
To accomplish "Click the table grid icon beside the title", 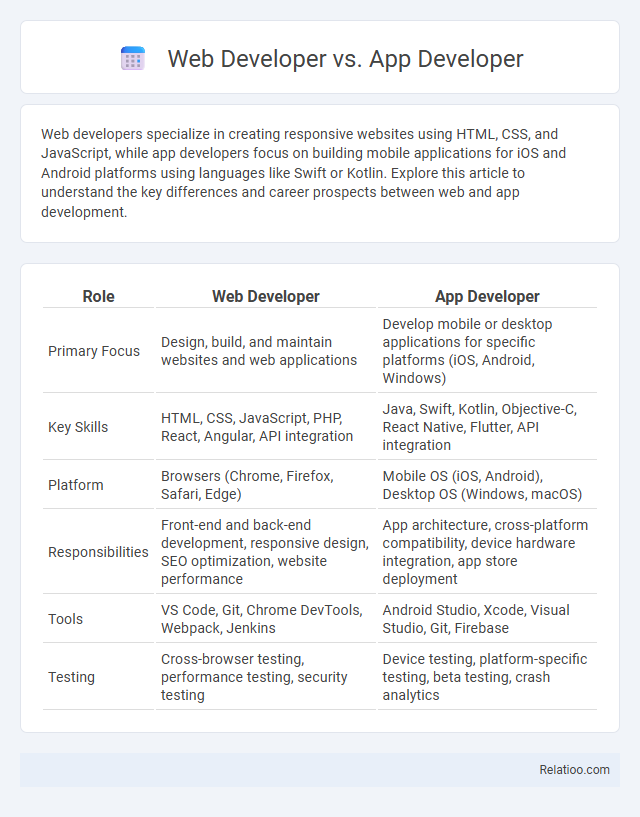I will 133,58.
